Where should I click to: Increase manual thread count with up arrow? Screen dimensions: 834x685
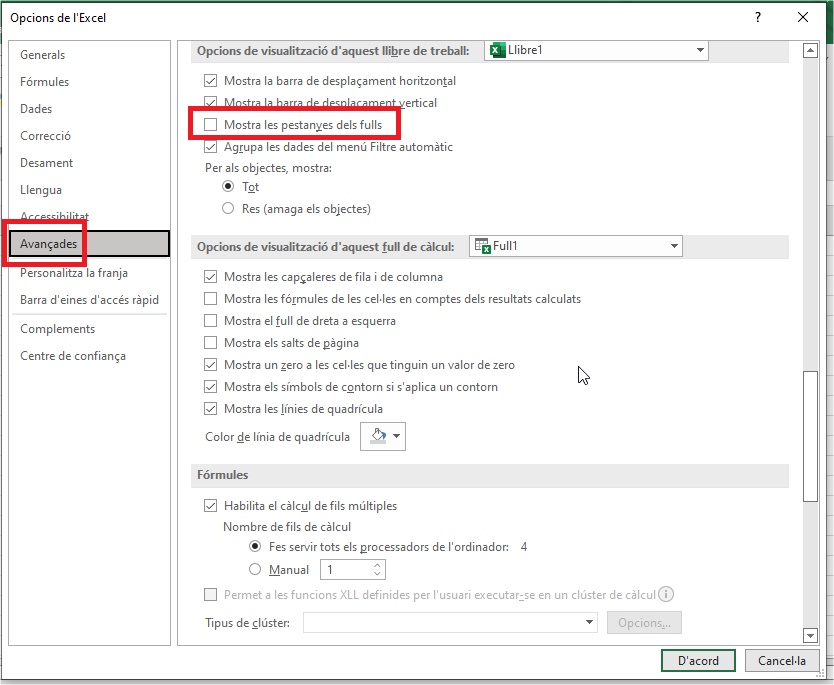tap(377, 565)
